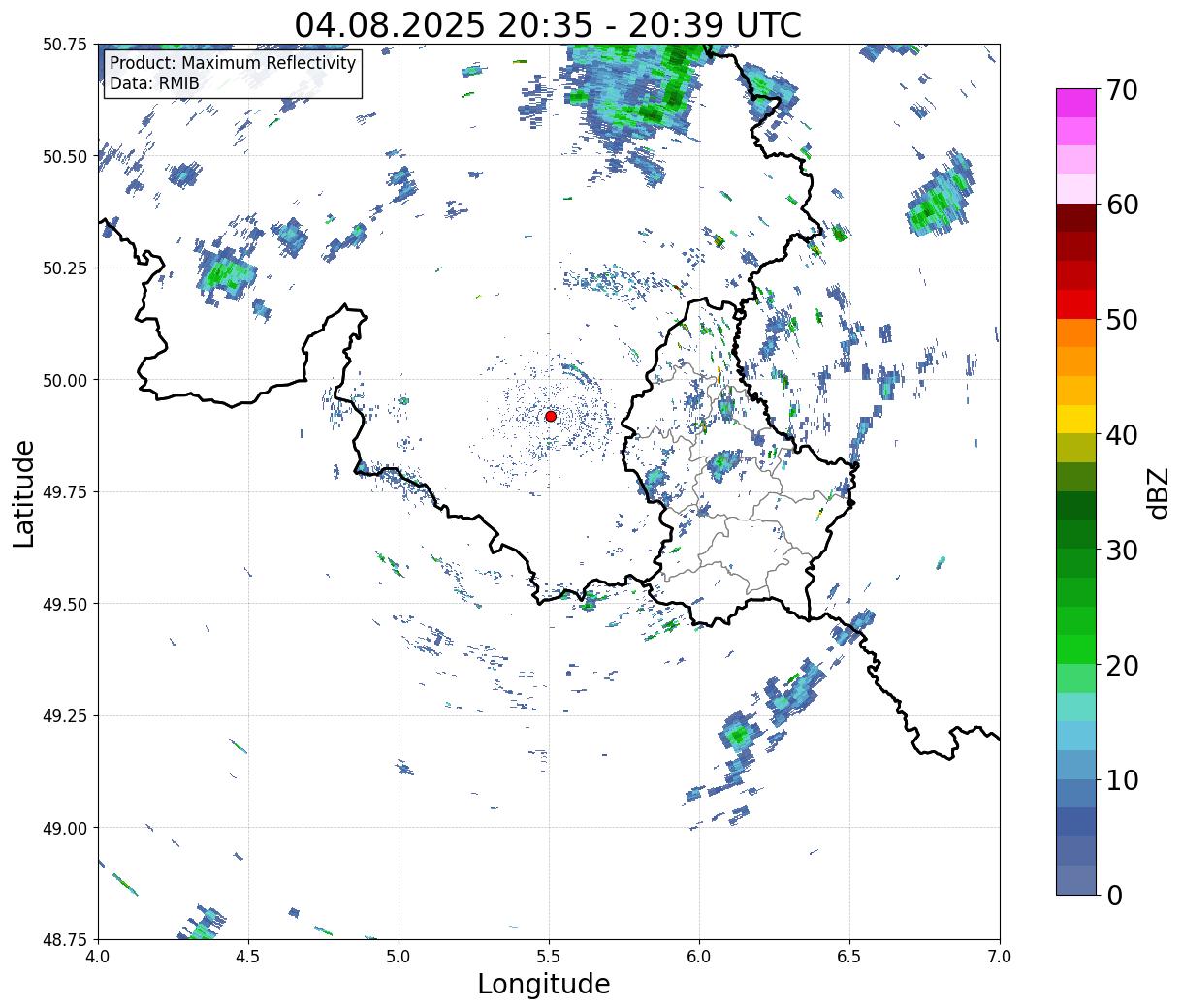Click the latitude tick label 49.25
This screenshot has width=1182, height=1008.
(65, 716)
